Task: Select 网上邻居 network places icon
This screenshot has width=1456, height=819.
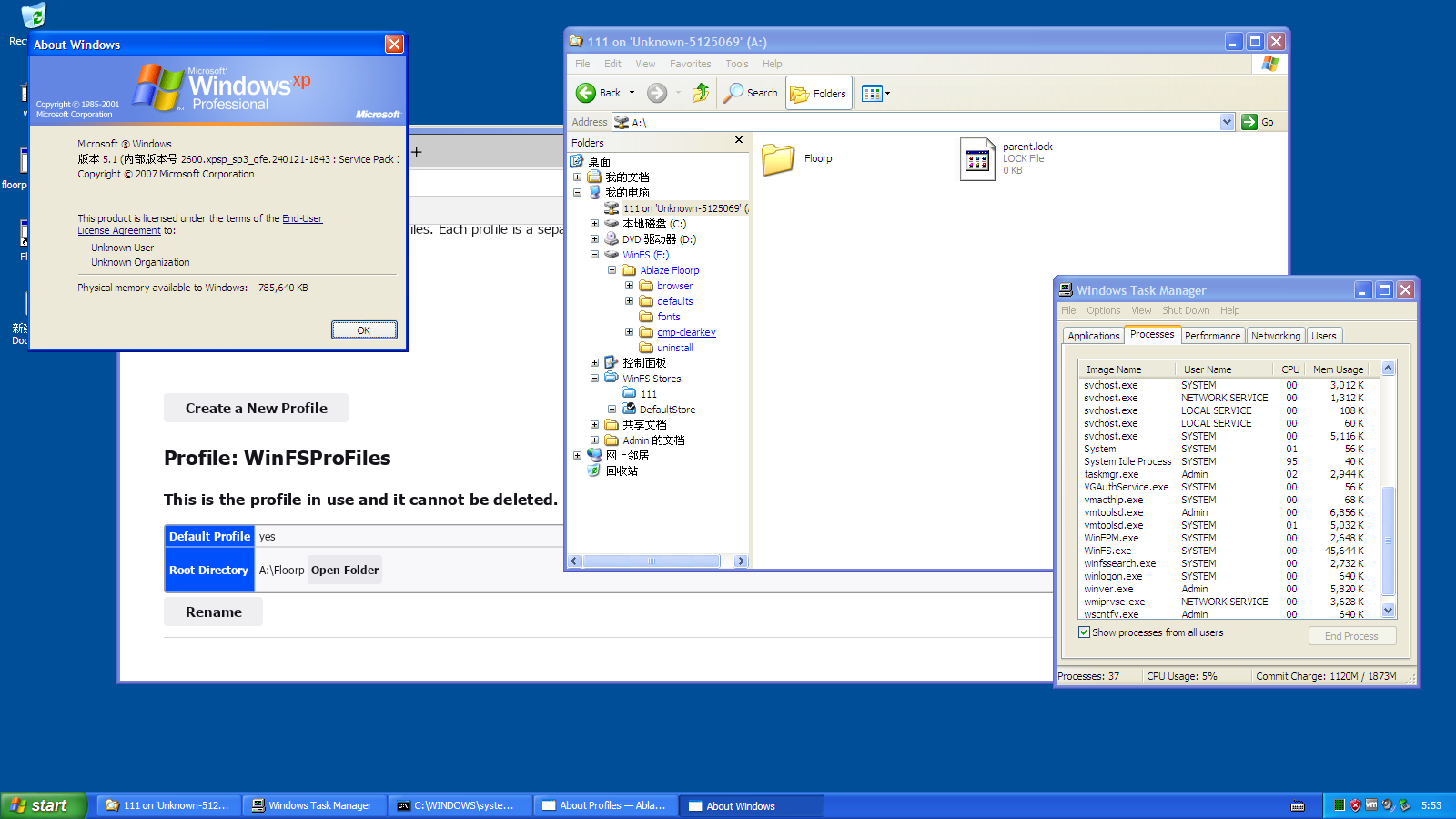Action: point(594,455)
